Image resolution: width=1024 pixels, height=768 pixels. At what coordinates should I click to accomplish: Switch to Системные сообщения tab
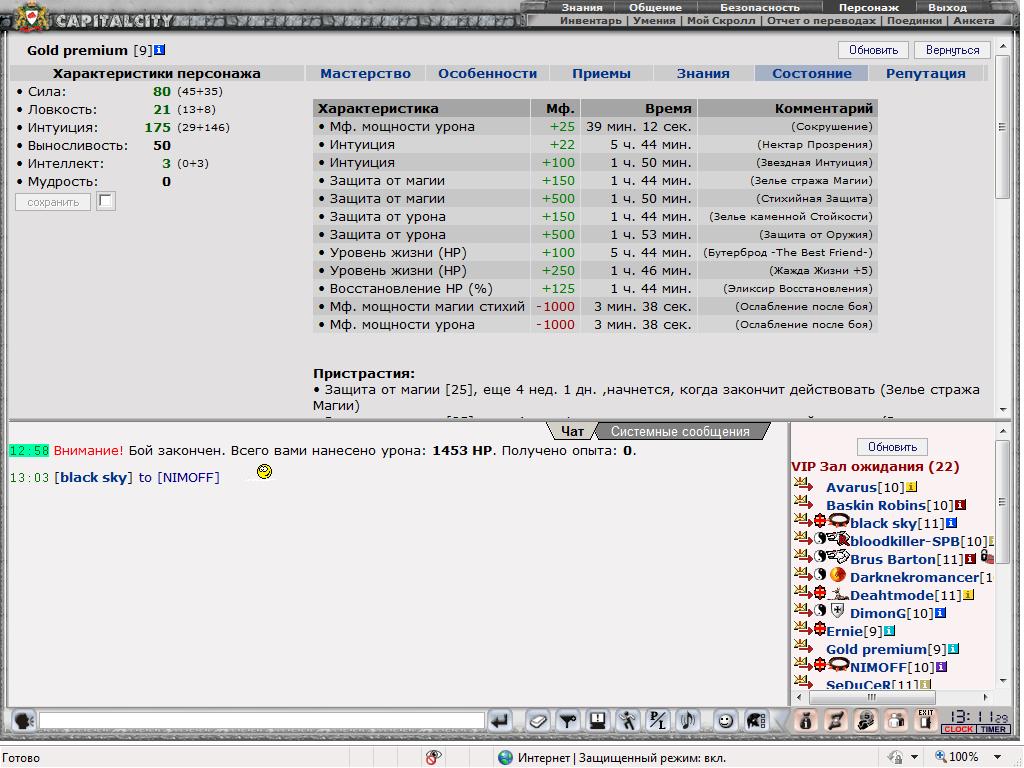point(680,431)
